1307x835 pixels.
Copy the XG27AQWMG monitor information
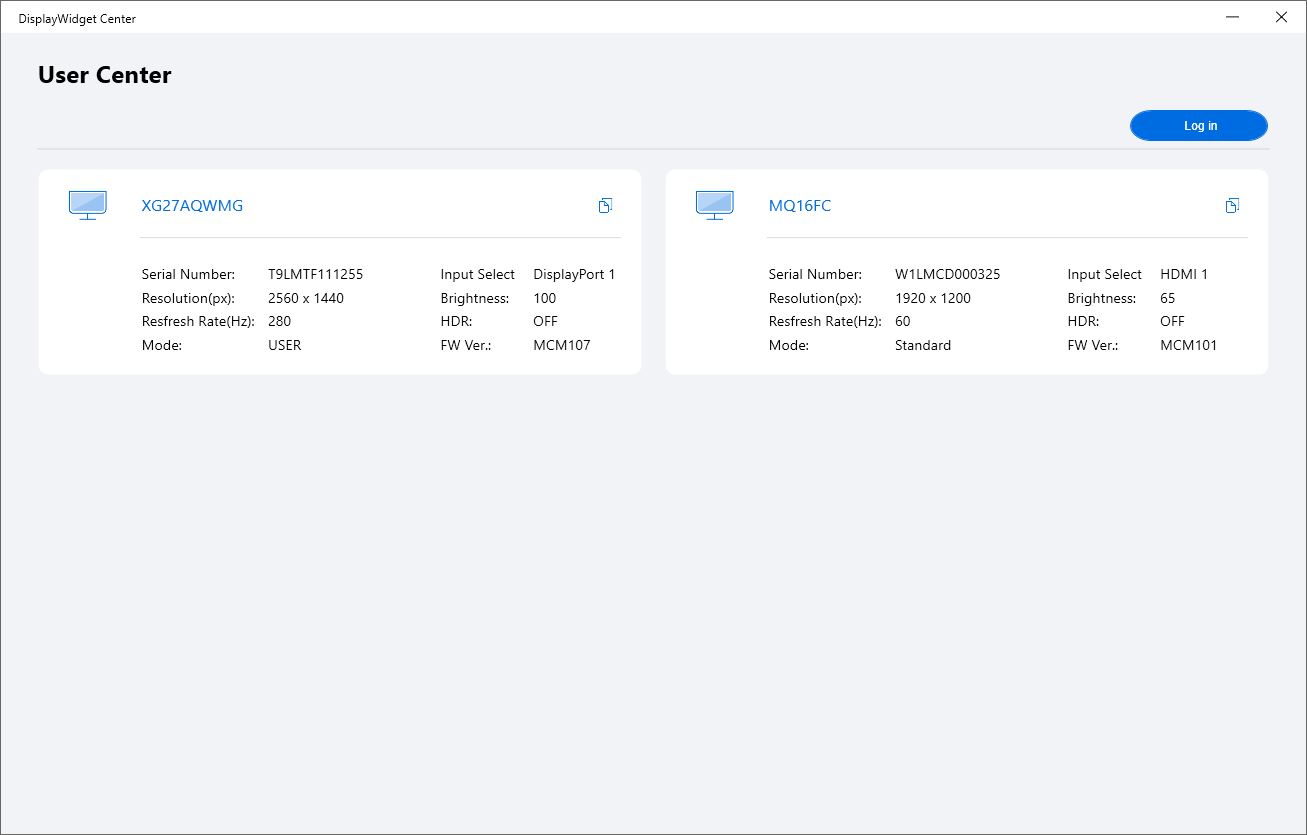tap(605, 205)
